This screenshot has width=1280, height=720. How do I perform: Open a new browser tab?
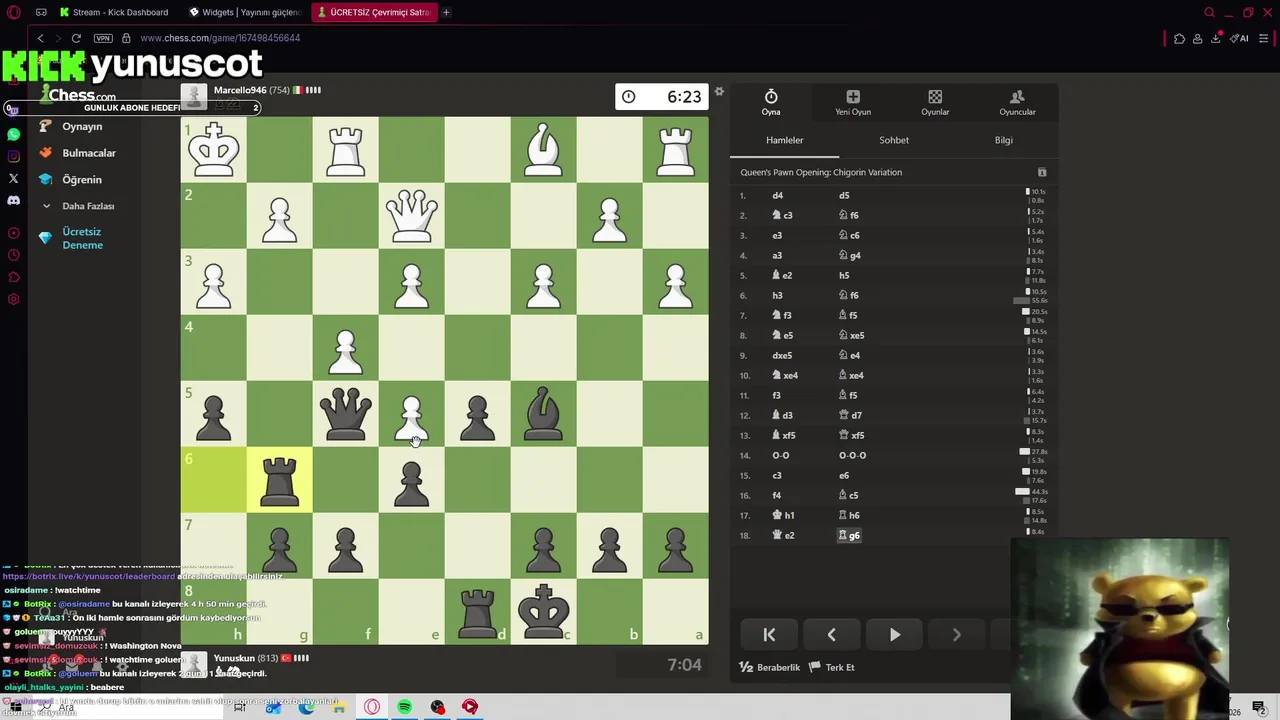click(446, 12)
